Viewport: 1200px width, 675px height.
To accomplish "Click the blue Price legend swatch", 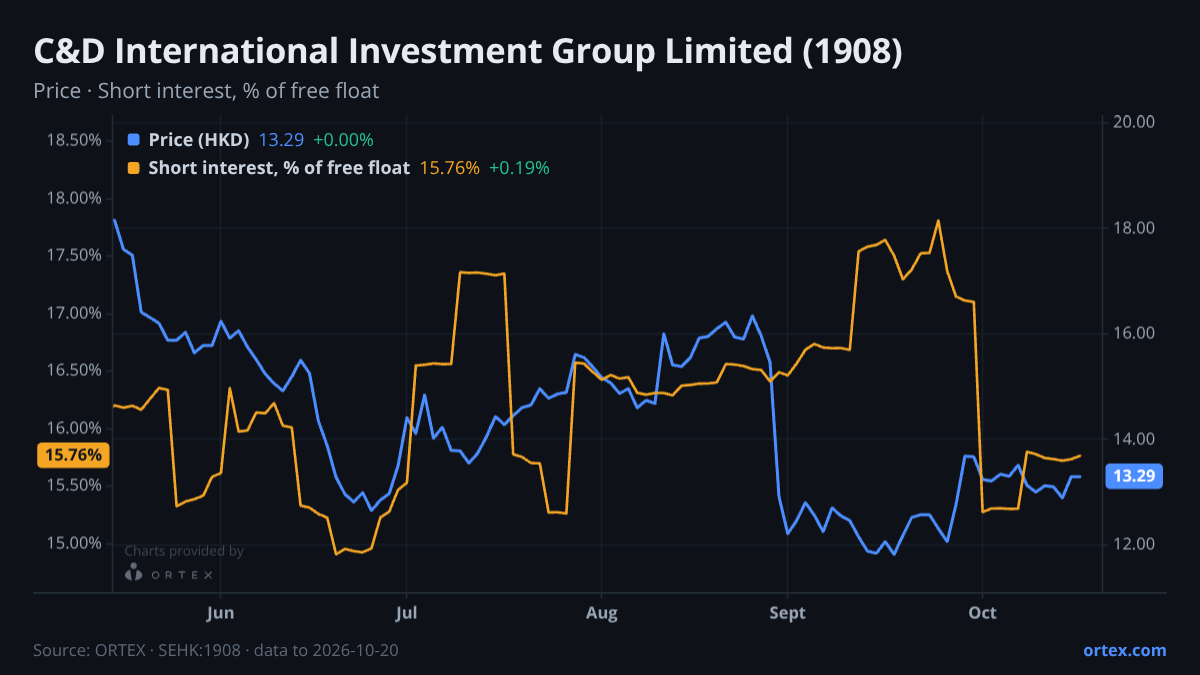I will pyautogui.click(x=134, y=140).
